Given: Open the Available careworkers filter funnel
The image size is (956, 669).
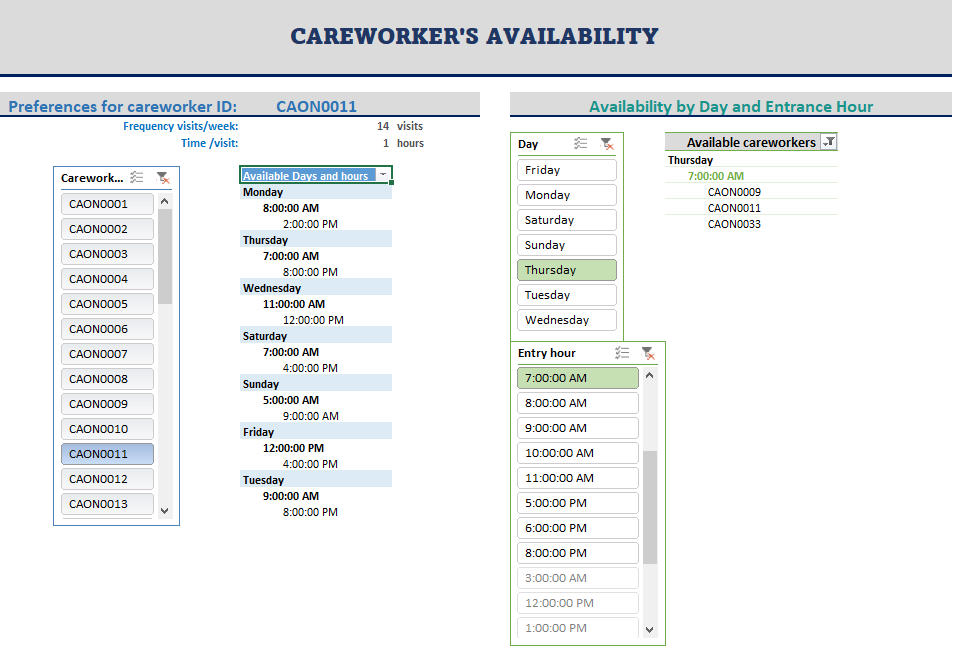Looking at the screenshot, I should point(829,141).
